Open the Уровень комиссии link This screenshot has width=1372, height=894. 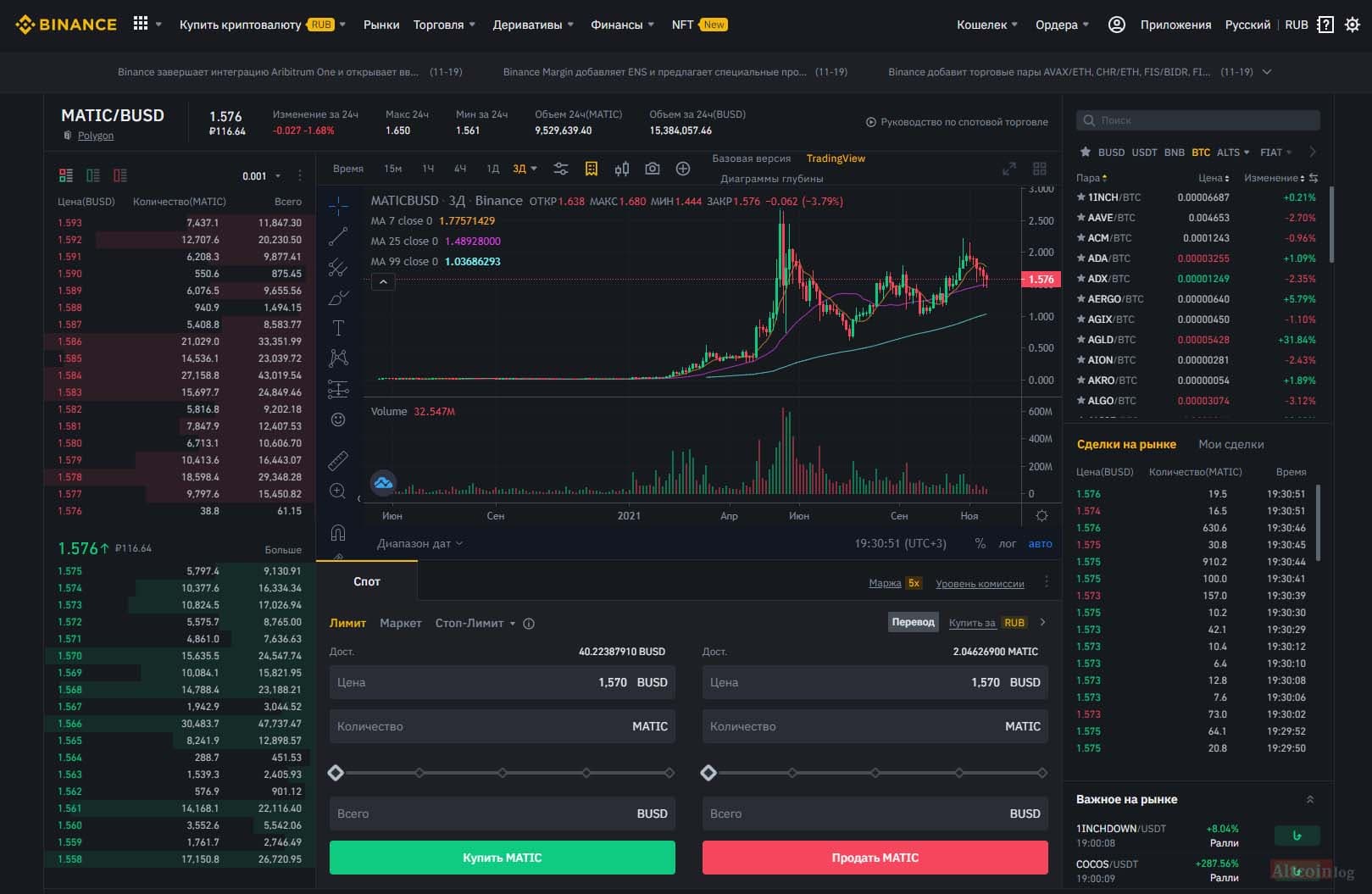point(980,583)
